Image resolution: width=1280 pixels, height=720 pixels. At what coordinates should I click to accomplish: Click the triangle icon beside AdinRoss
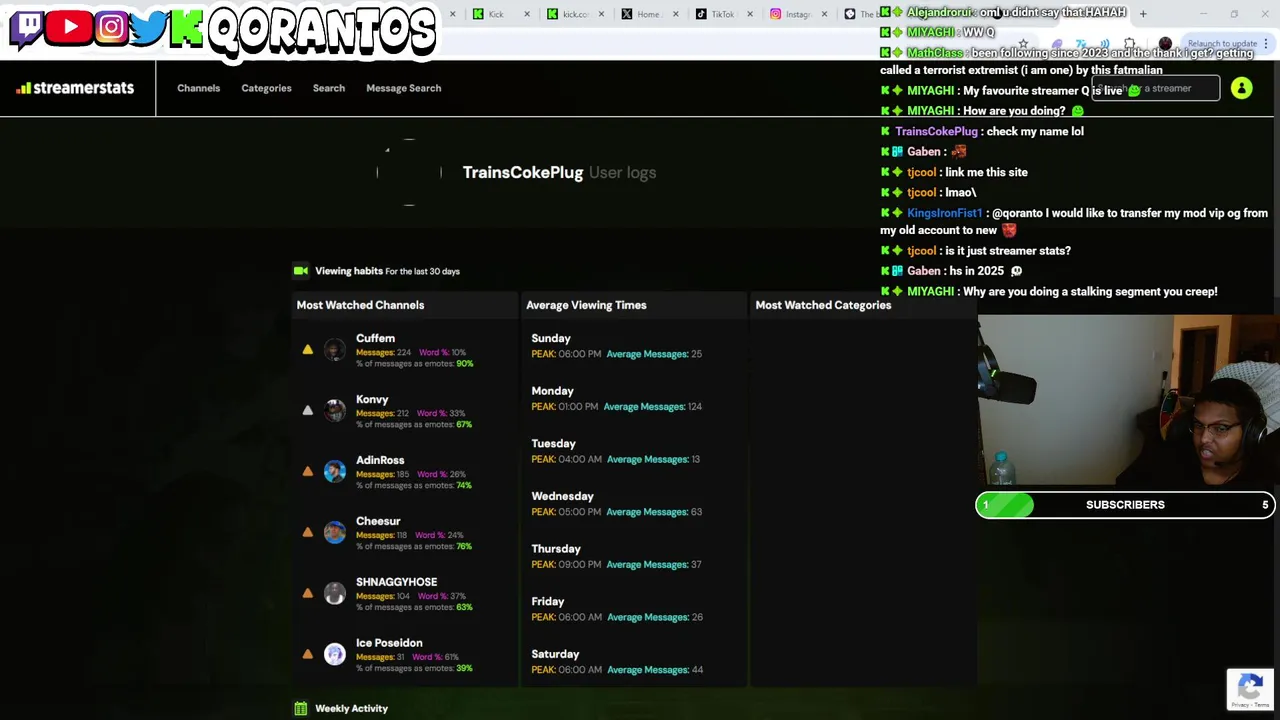308,471
